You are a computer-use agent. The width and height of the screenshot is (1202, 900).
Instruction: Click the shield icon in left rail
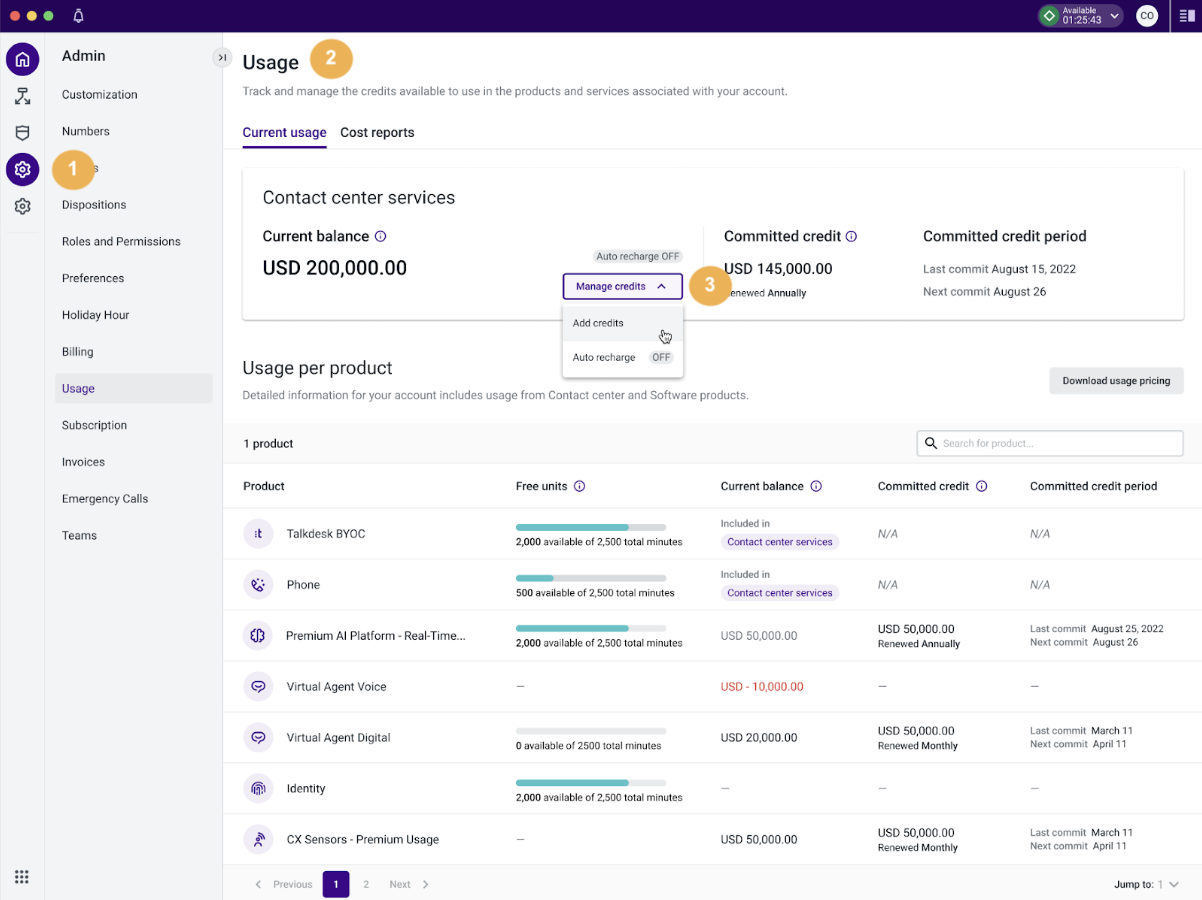pyautogui.click(x=22, y=133)
